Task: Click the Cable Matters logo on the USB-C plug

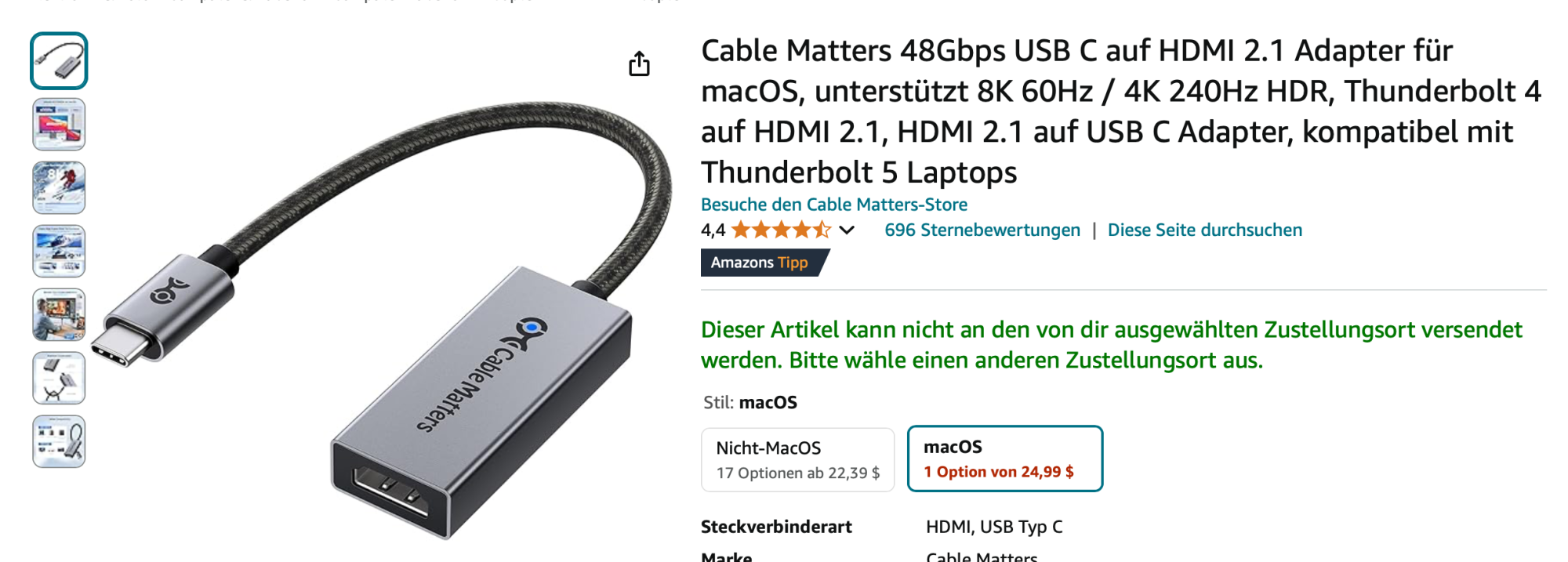Action: pyautogui.click(x=169, y=291)
